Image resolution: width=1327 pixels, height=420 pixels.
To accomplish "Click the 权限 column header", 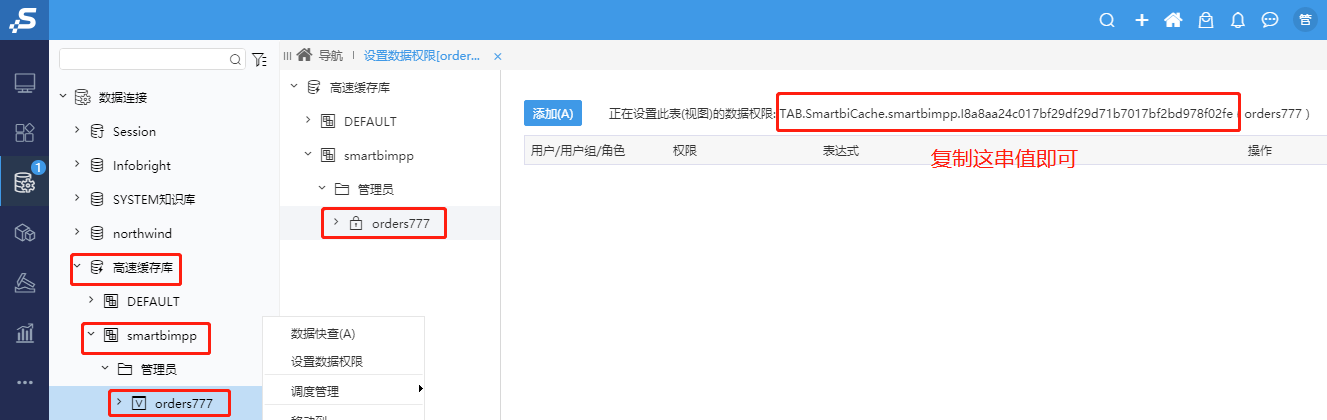I will 685,151.
